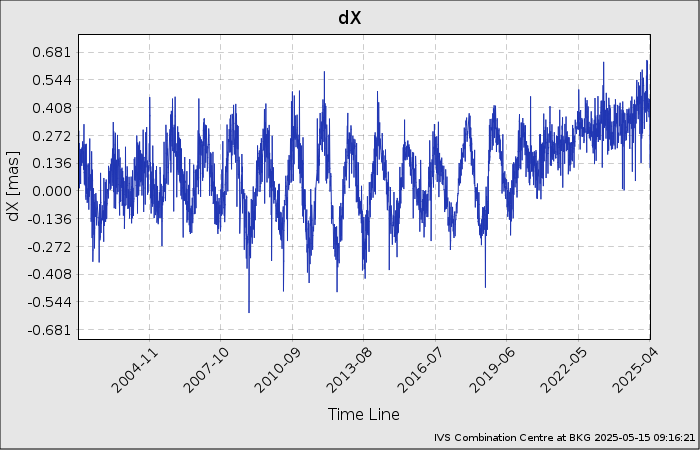Click the 0.544 y-axis tick label

point(51,80)
